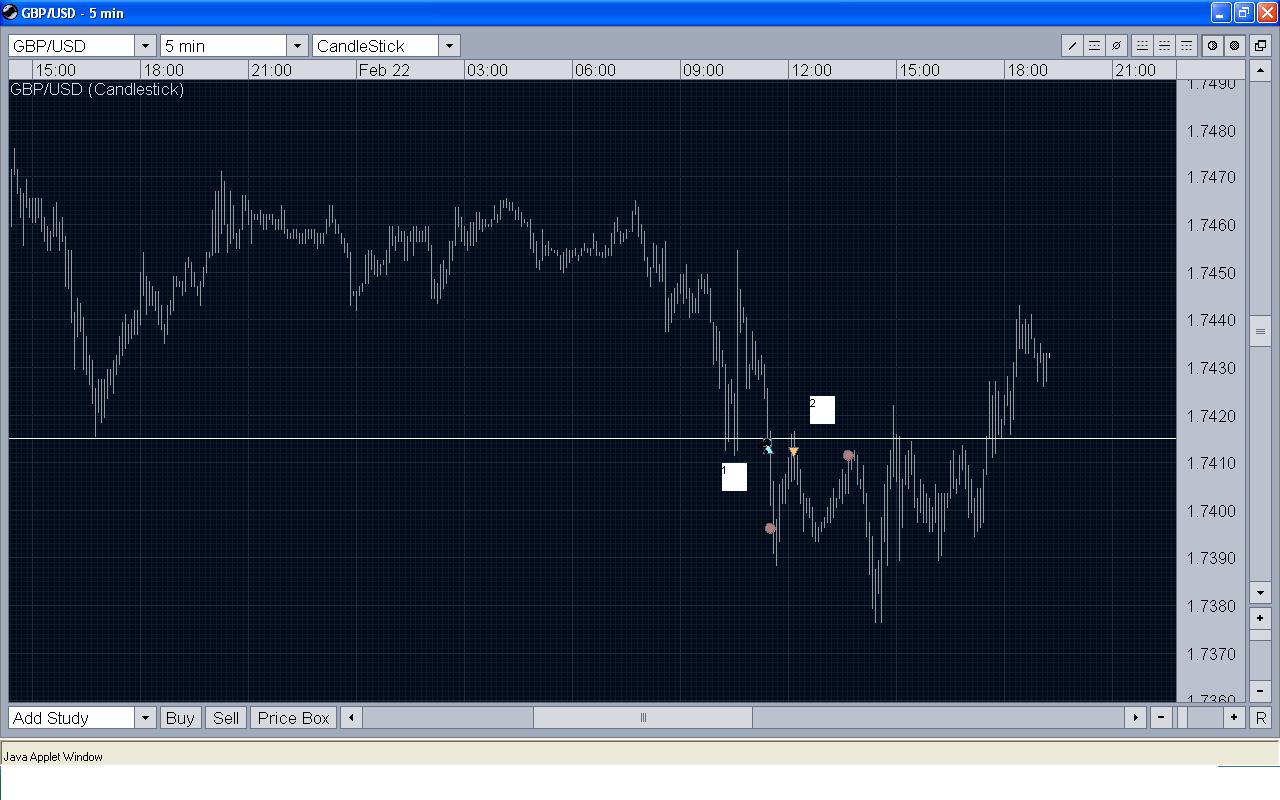1280x800 pixels.
Task: Click the vertical zoom slider track
Action: [1260, 654]
